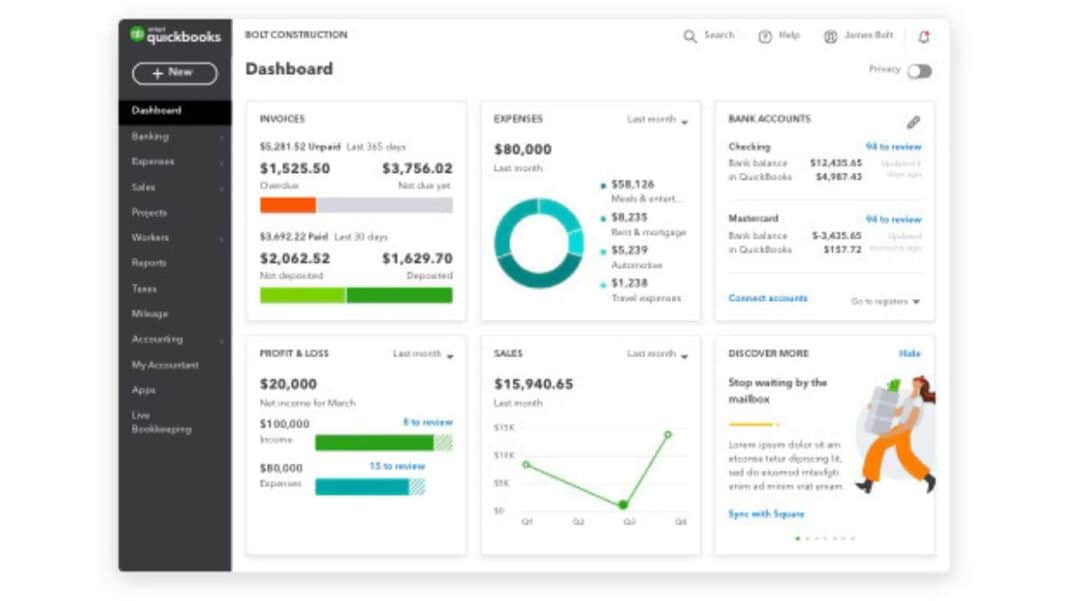This screenshot has width=1068, height=601.
Task: Click the expenses donut chart
Action: (x=539, y=242)
